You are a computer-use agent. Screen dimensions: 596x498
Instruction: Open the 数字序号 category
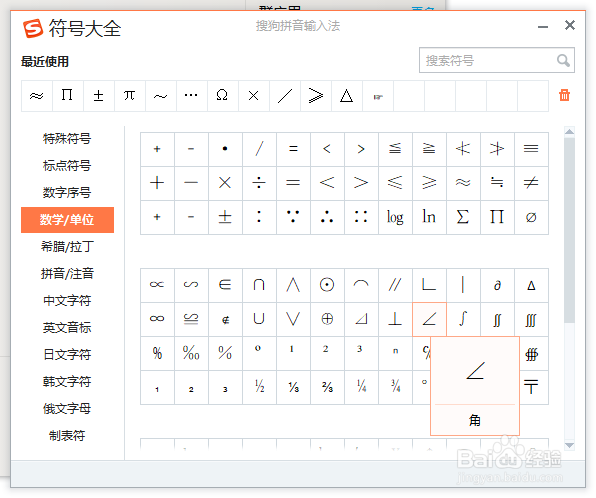click(67, 193)
